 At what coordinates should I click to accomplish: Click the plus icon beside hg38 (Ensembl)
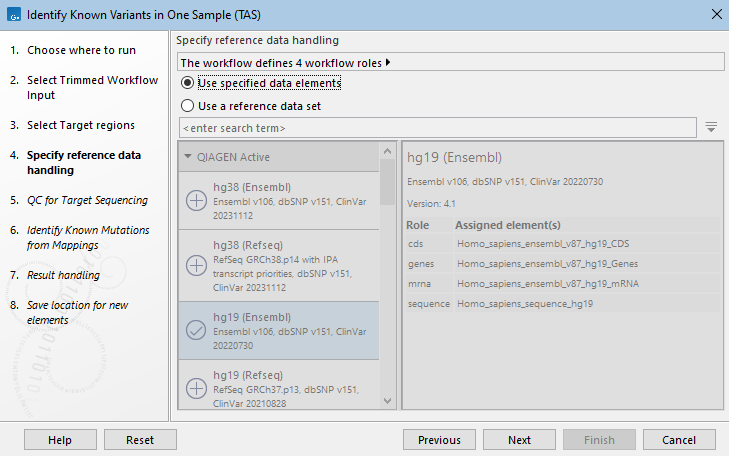click(x=197, y=200)
